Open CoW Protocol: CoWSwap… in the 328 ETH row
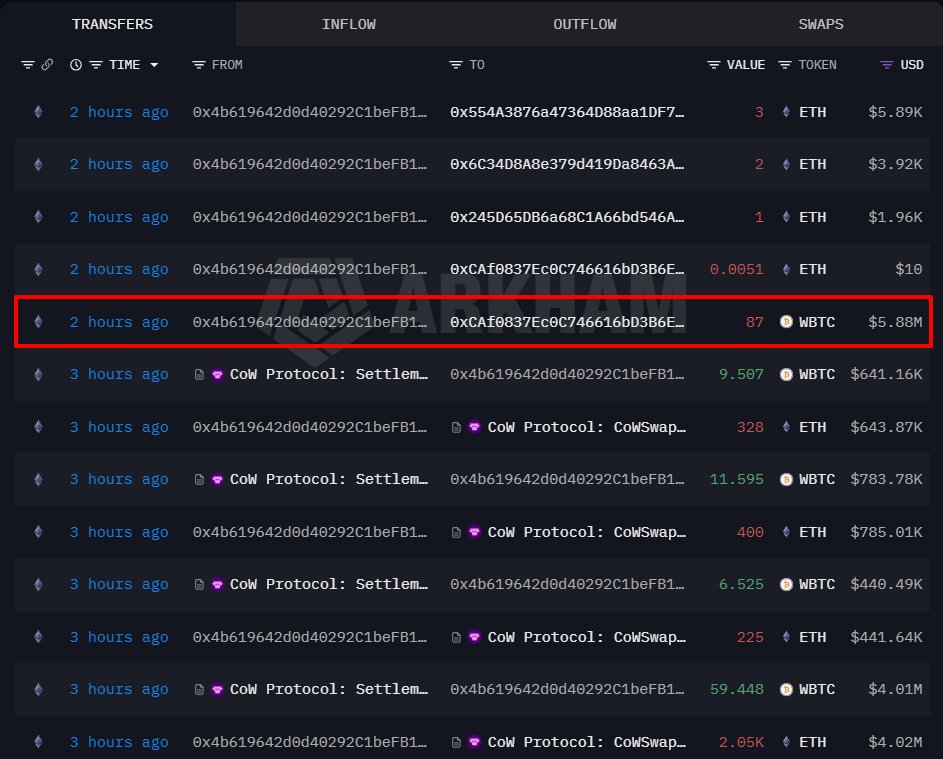This screenshot has height=759, width=943. coord(586,427)
